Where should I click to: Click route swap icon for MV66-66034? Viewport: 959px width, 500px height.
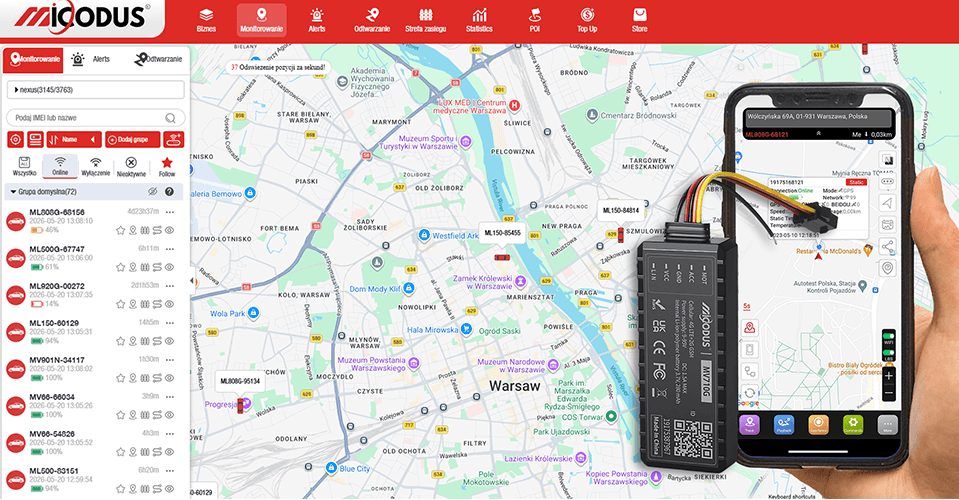pyautogui.click(x=157, y=414)
